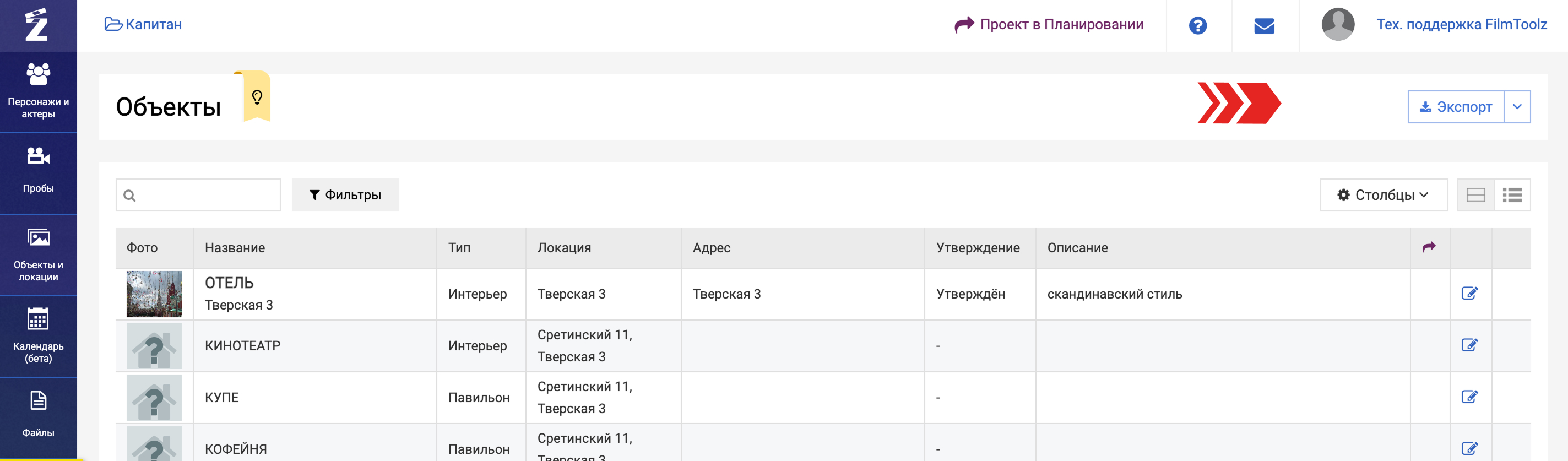Open the КУПЕ placeholder thumbnail
The width and height of the screenshot is (1568, 461).
pos(154,398)
